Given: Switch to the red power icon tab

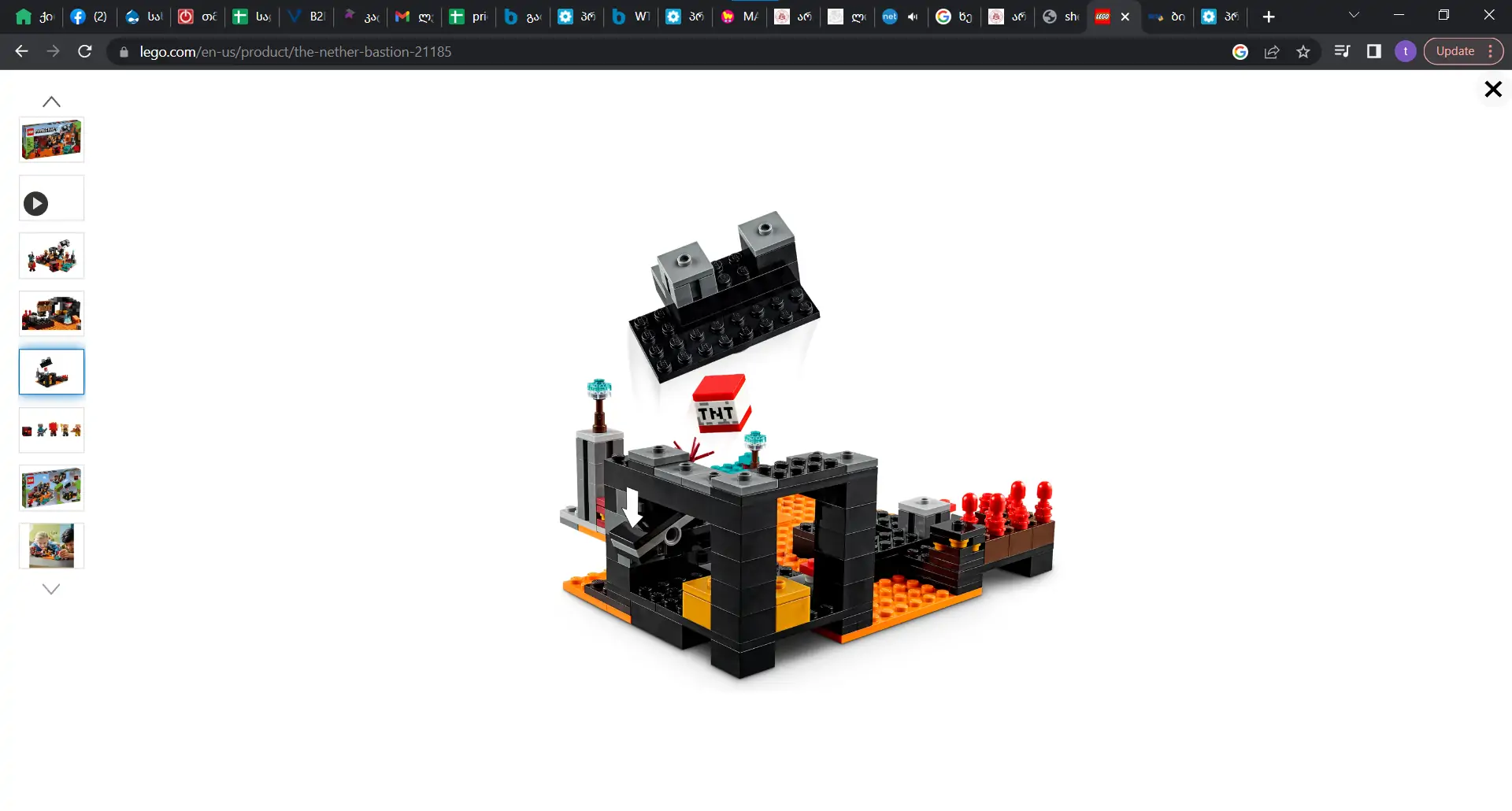Looking at the screenshot, I should (198, 17).
